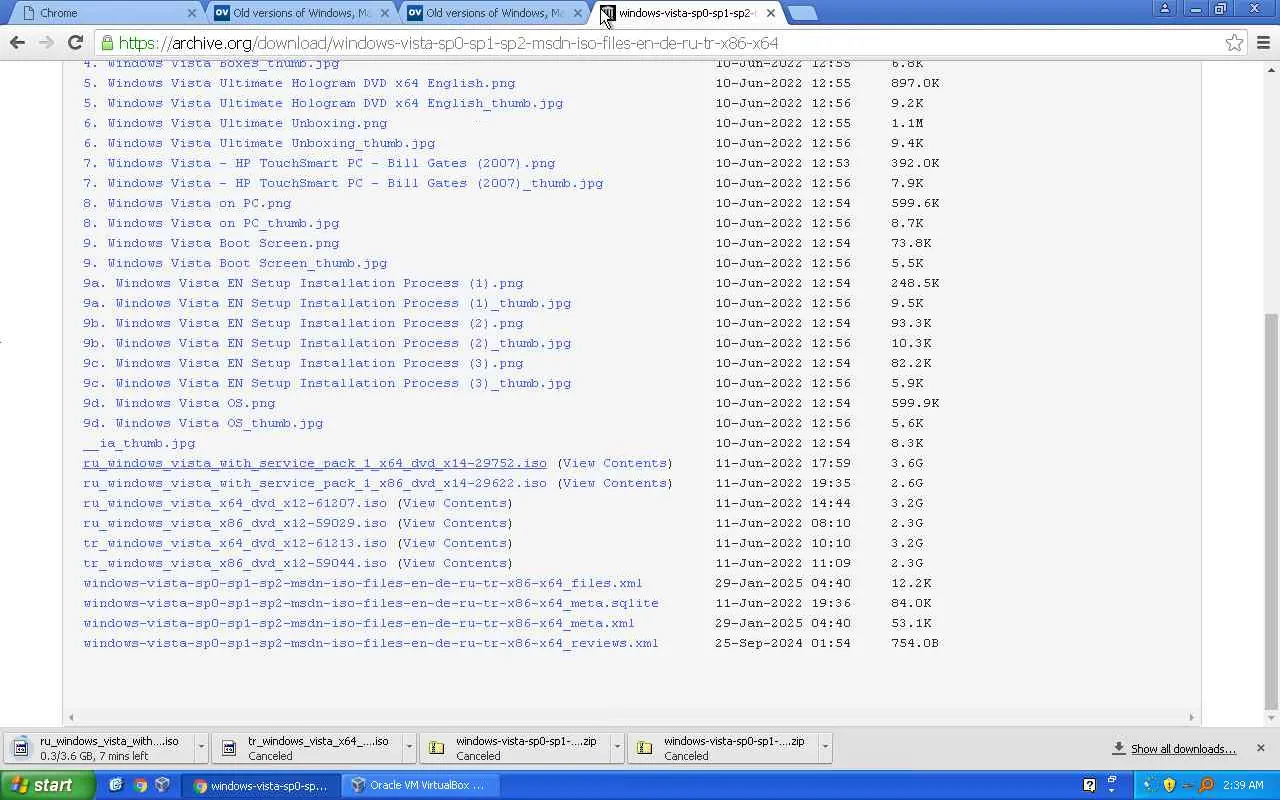Screen dimensions: 1280x800
Task: Open options for the ru_windows_vista_with iso download
Action: pos(201,747)
